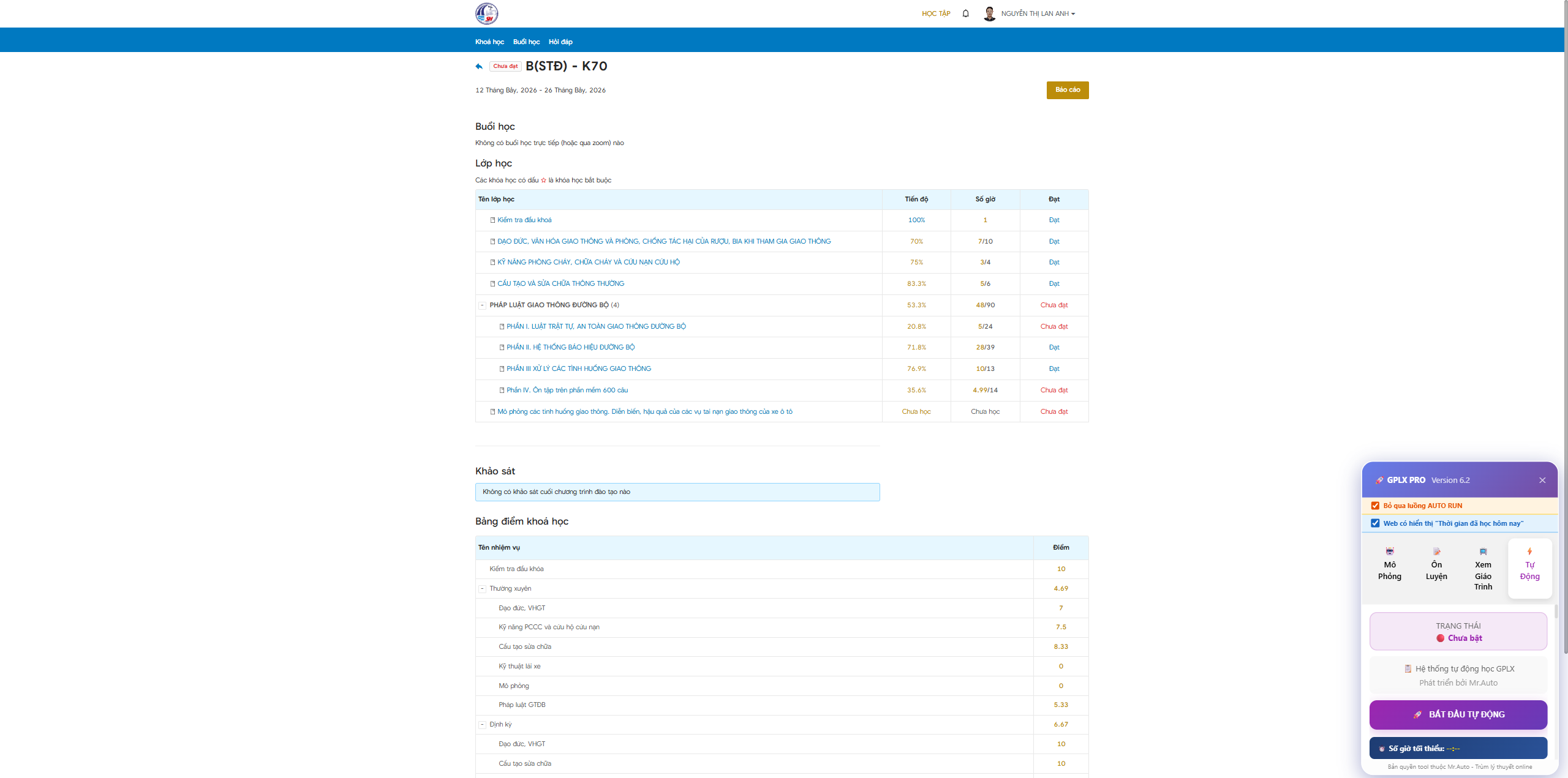The width and height of the screenshot is (1568, 778).
Task: Open the notification bell
Action: (x=965, y=13)
